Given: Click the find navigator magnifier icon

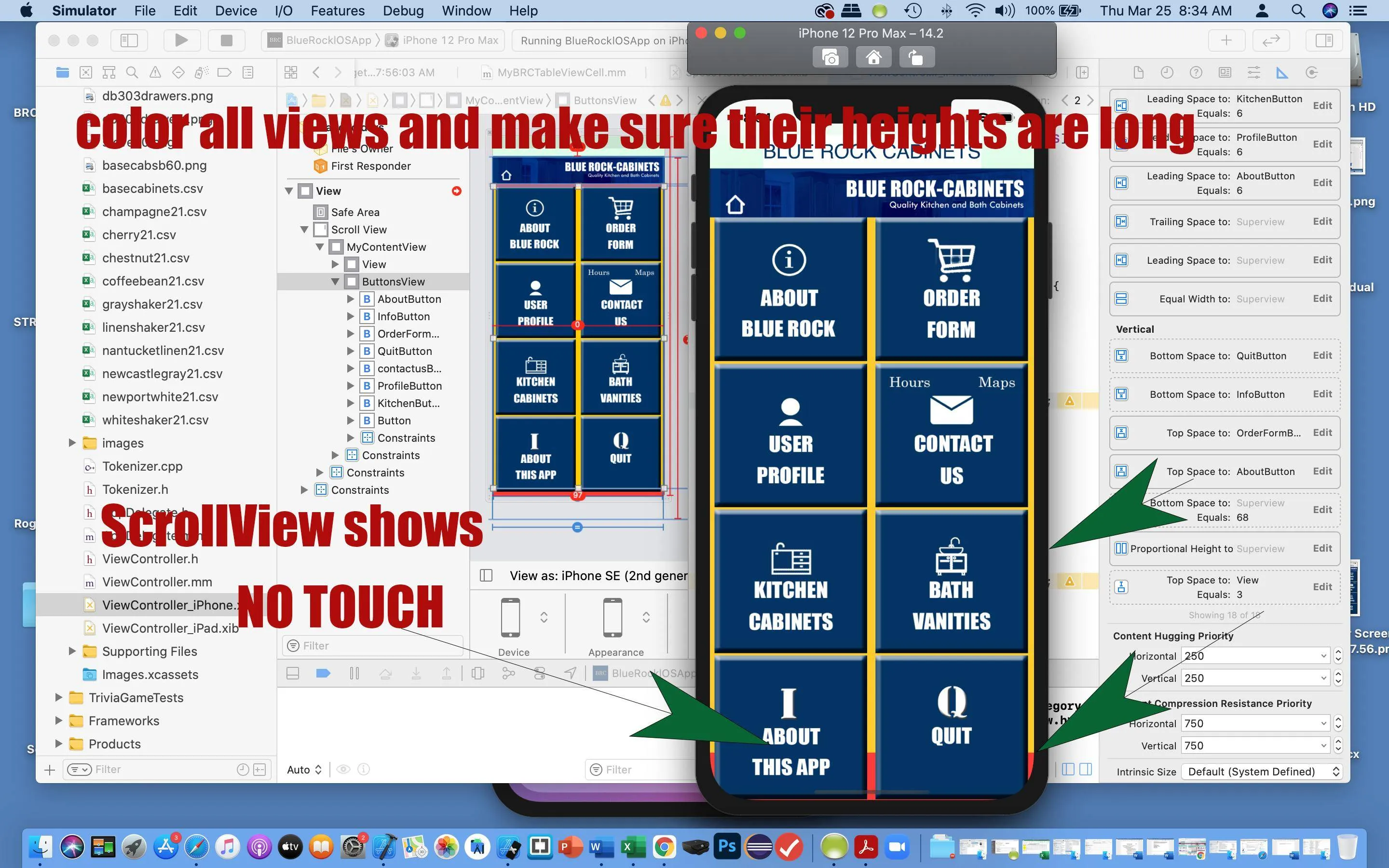Looking at the screenshot, I should coord(132,72).
